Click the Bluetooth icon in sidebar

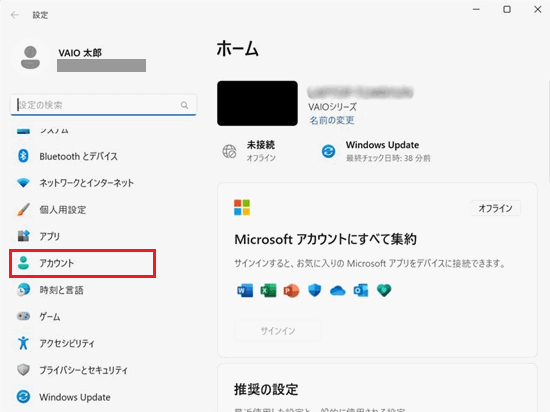pyautogui.click(x=23, y=156)
